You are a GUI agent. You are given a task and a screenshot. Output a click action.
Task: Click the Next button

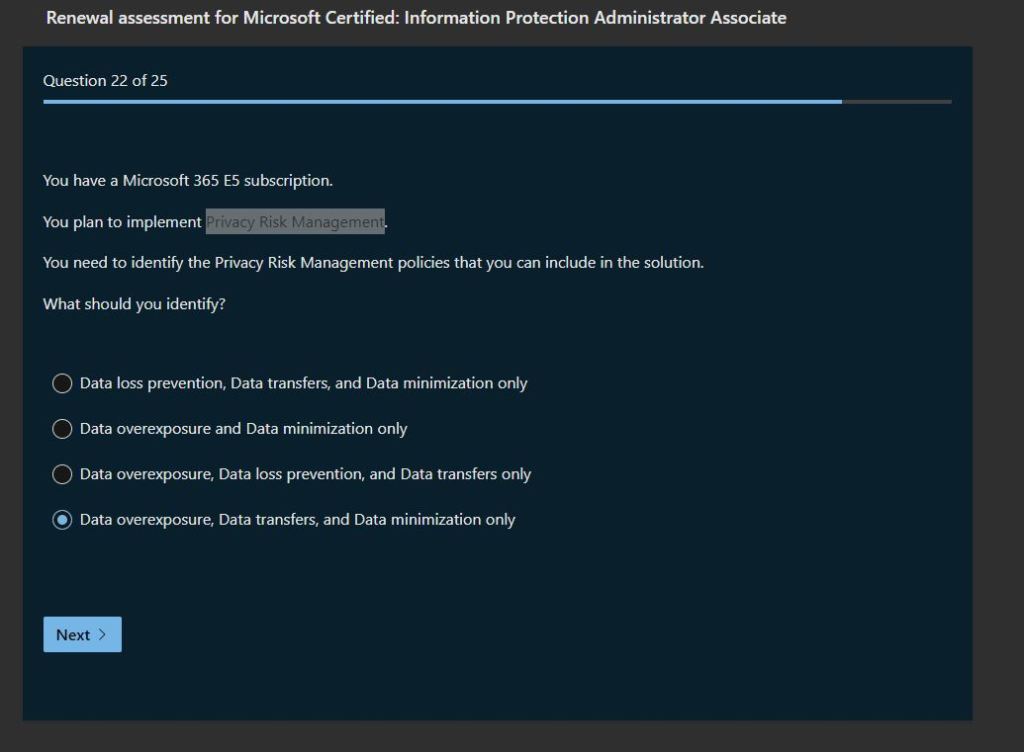pos(81,635)
